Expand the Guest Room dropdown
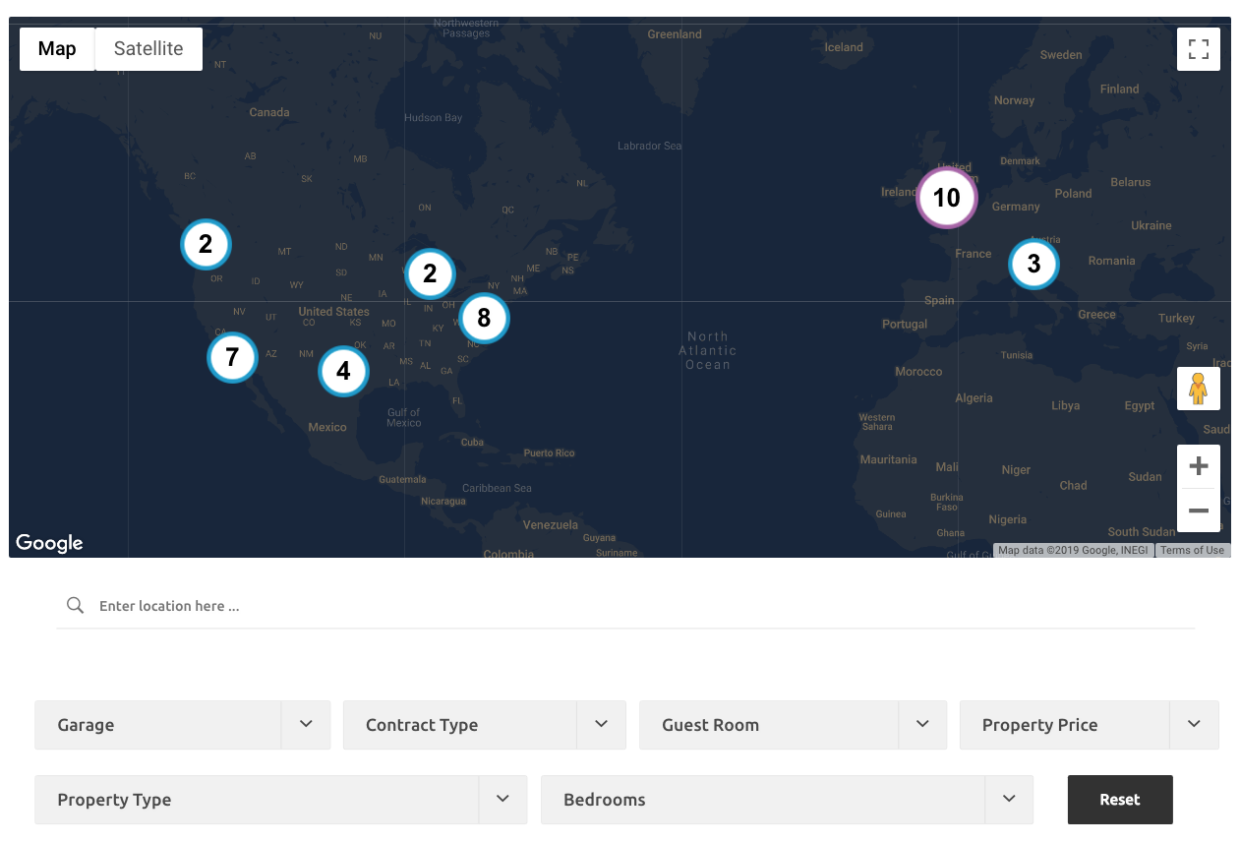The width and height of the screenshot is (1240, 843). [792, 725]
